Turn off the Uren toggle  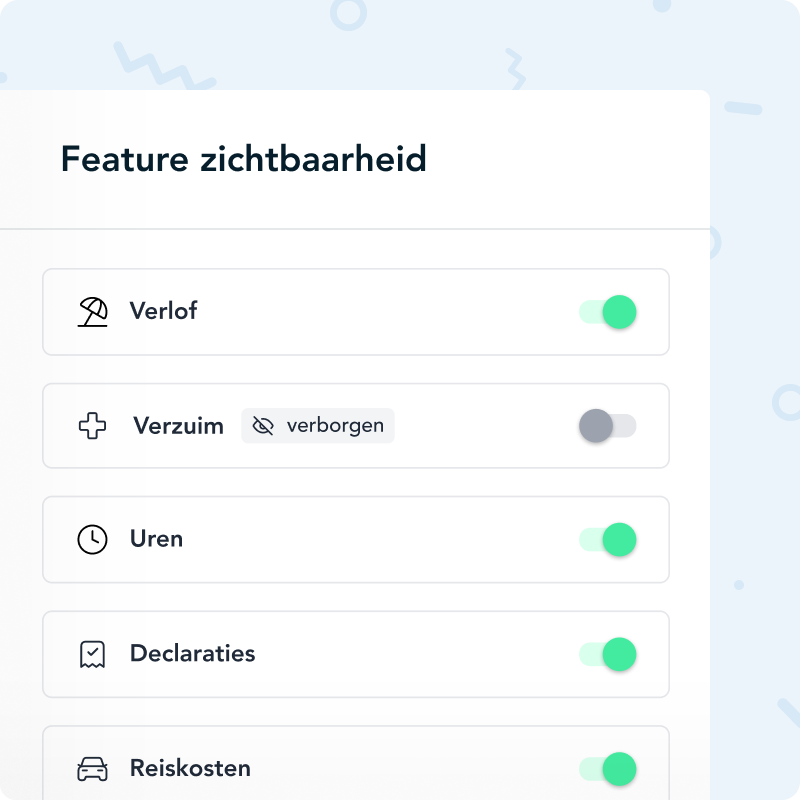point(608,539)
